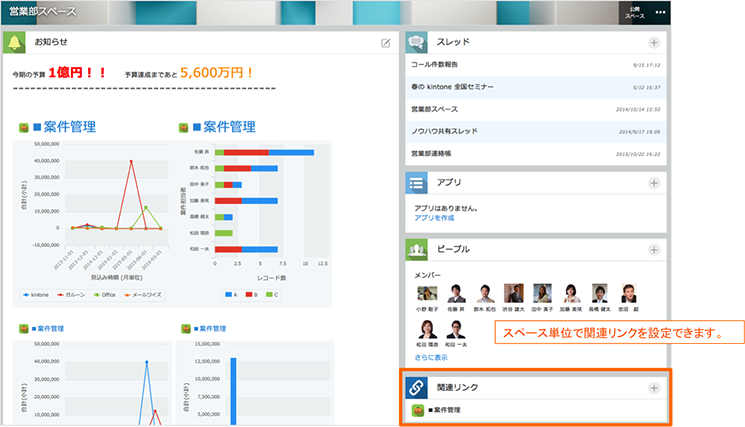
Task: Open profile photo of 小野 聡子
Action: [x=427, y=294]
